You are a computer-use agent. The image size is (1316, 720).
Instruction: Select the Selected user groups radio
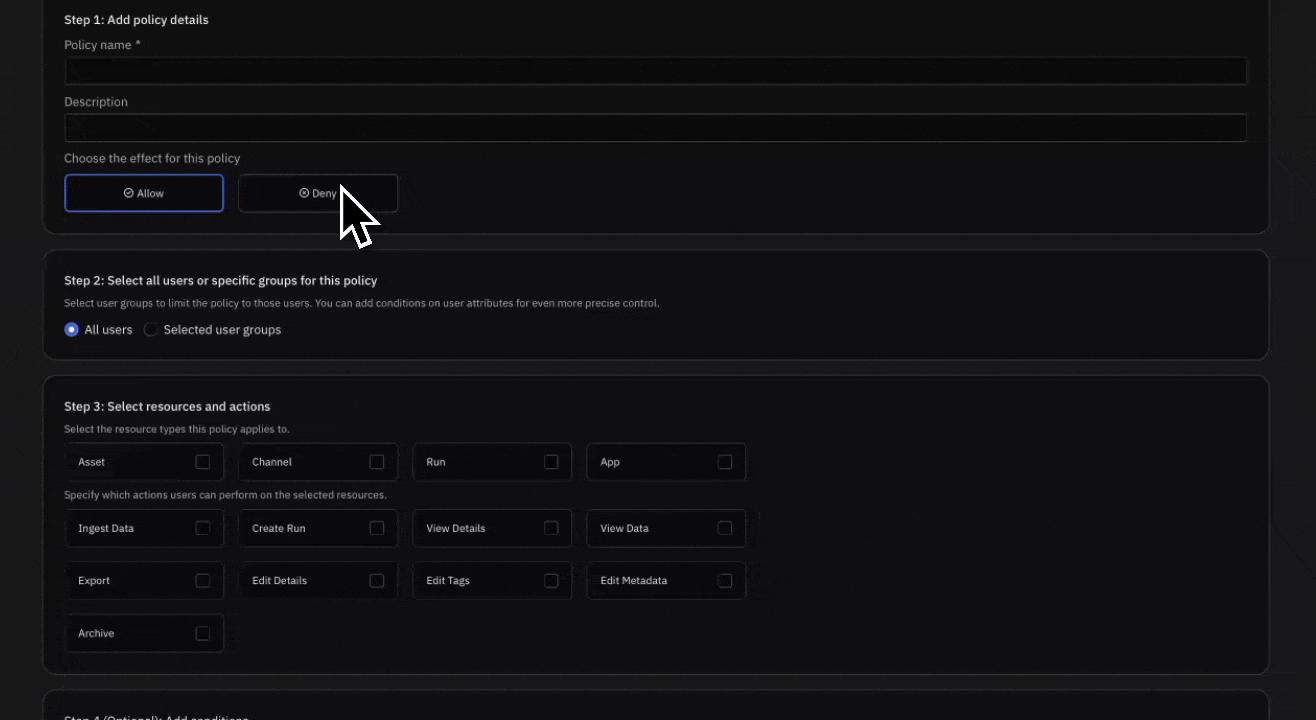click(x=151, y=330)
